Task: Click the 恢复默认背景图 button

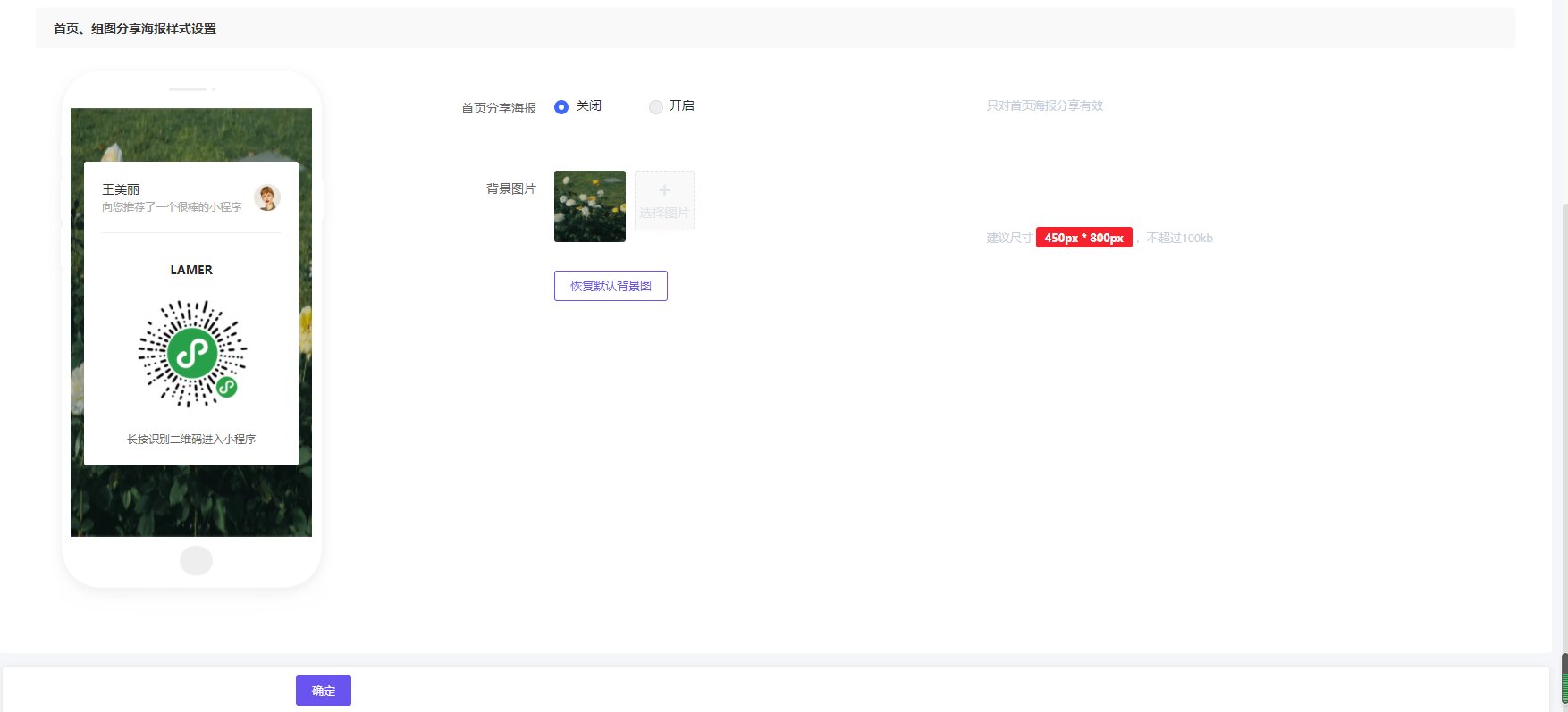Action: tap(611, 286)
